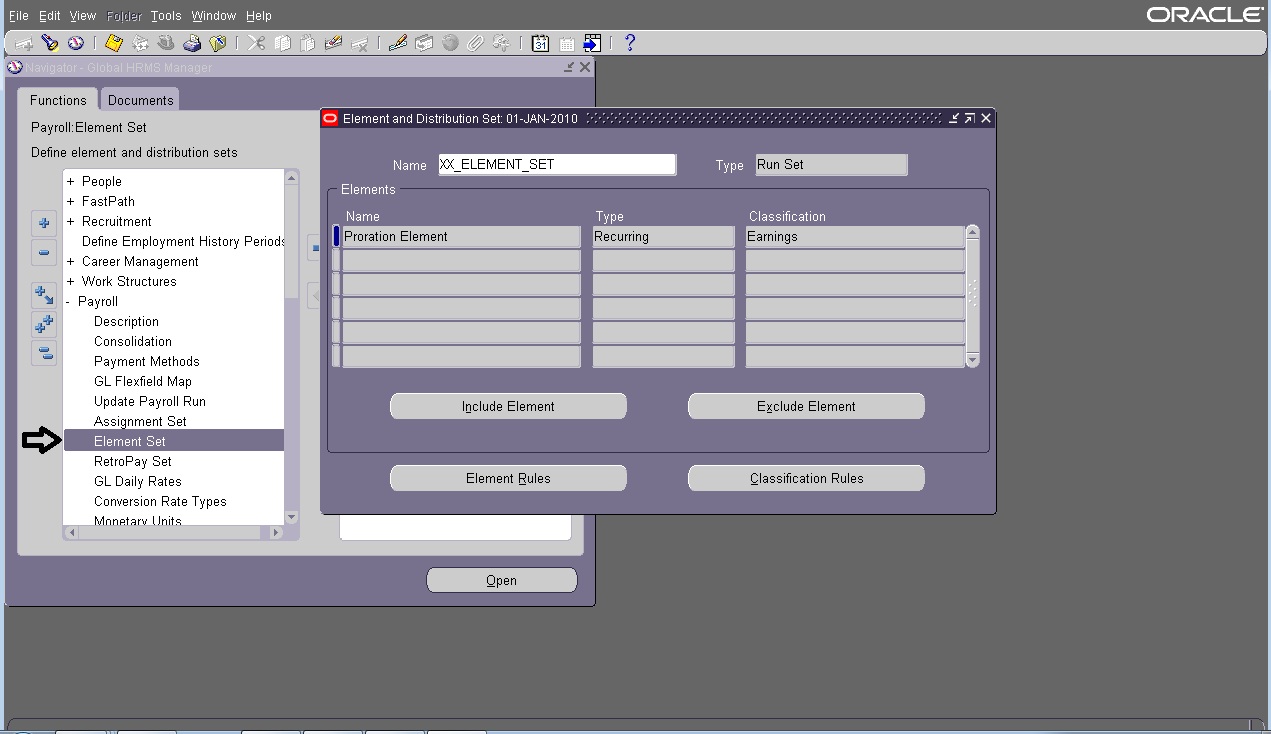Click the Translations globe icon
The image size is (1271, 734).
point(450,44)
